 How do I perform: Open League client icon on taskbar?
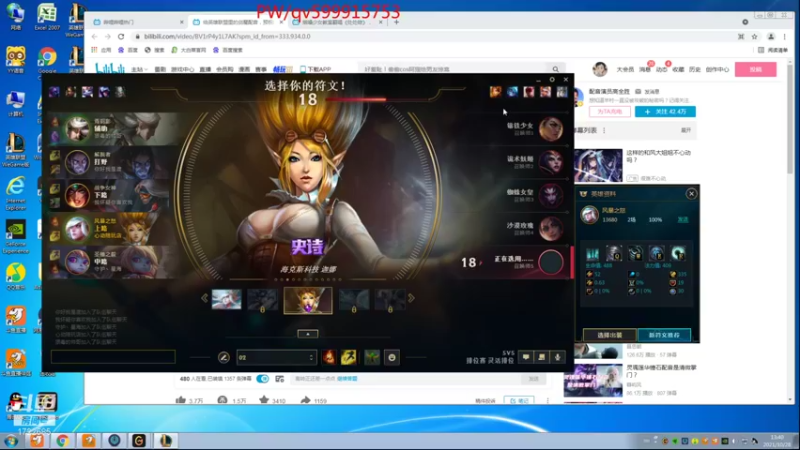pyautogui.click(x=165, y=440)
